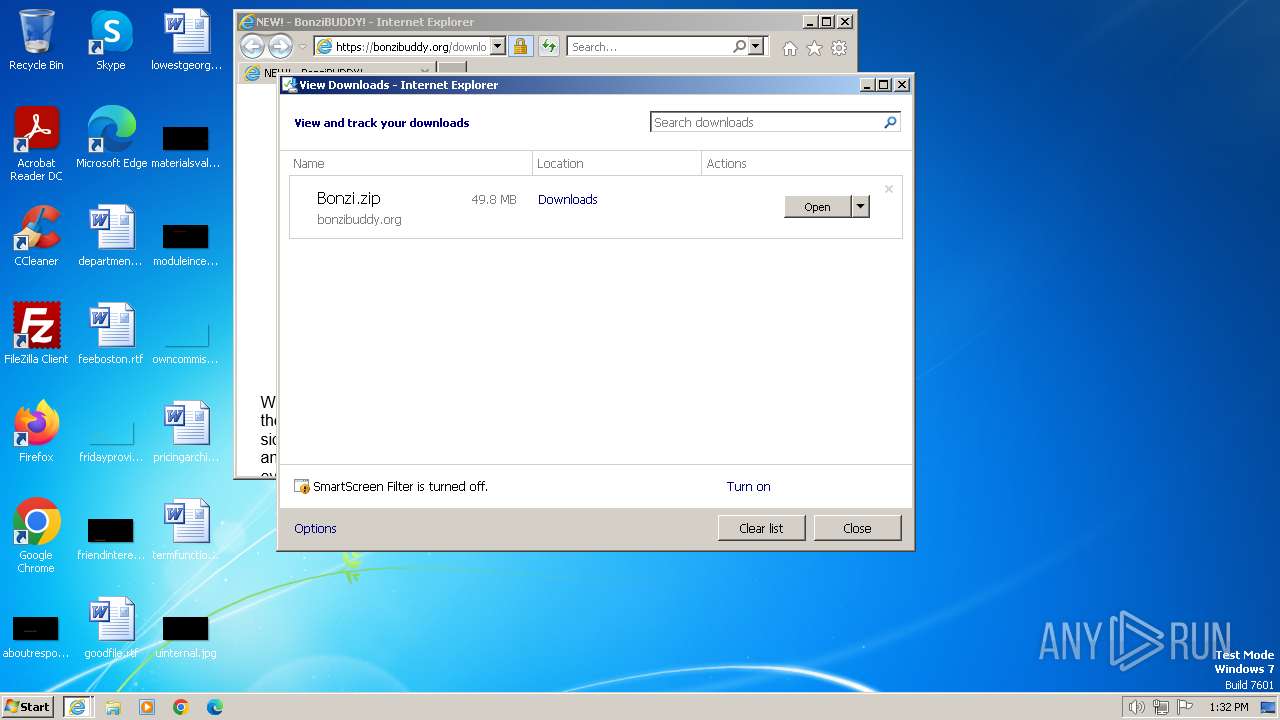Select the Bonzi.zip file name
The width and height of the screenshot is (1280, 720).
348,198
